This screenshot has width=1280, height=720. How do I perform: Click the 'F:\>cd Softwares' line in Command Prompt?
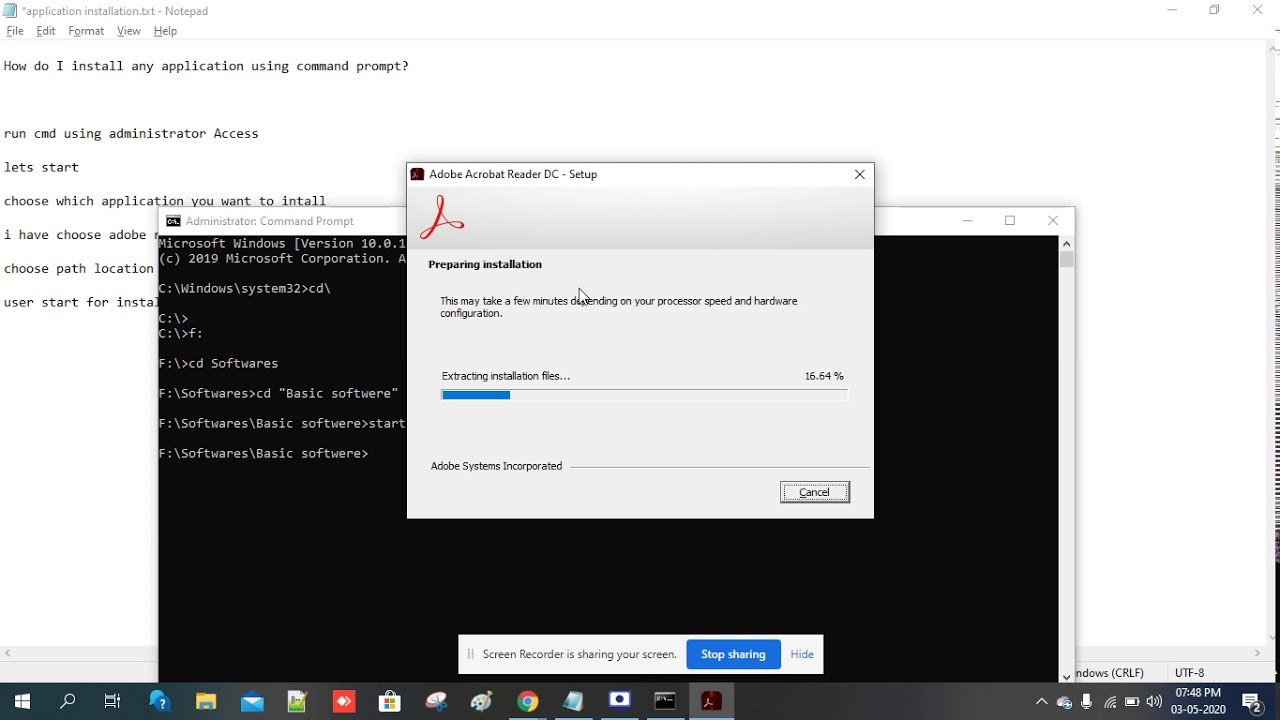pos(219,363)
